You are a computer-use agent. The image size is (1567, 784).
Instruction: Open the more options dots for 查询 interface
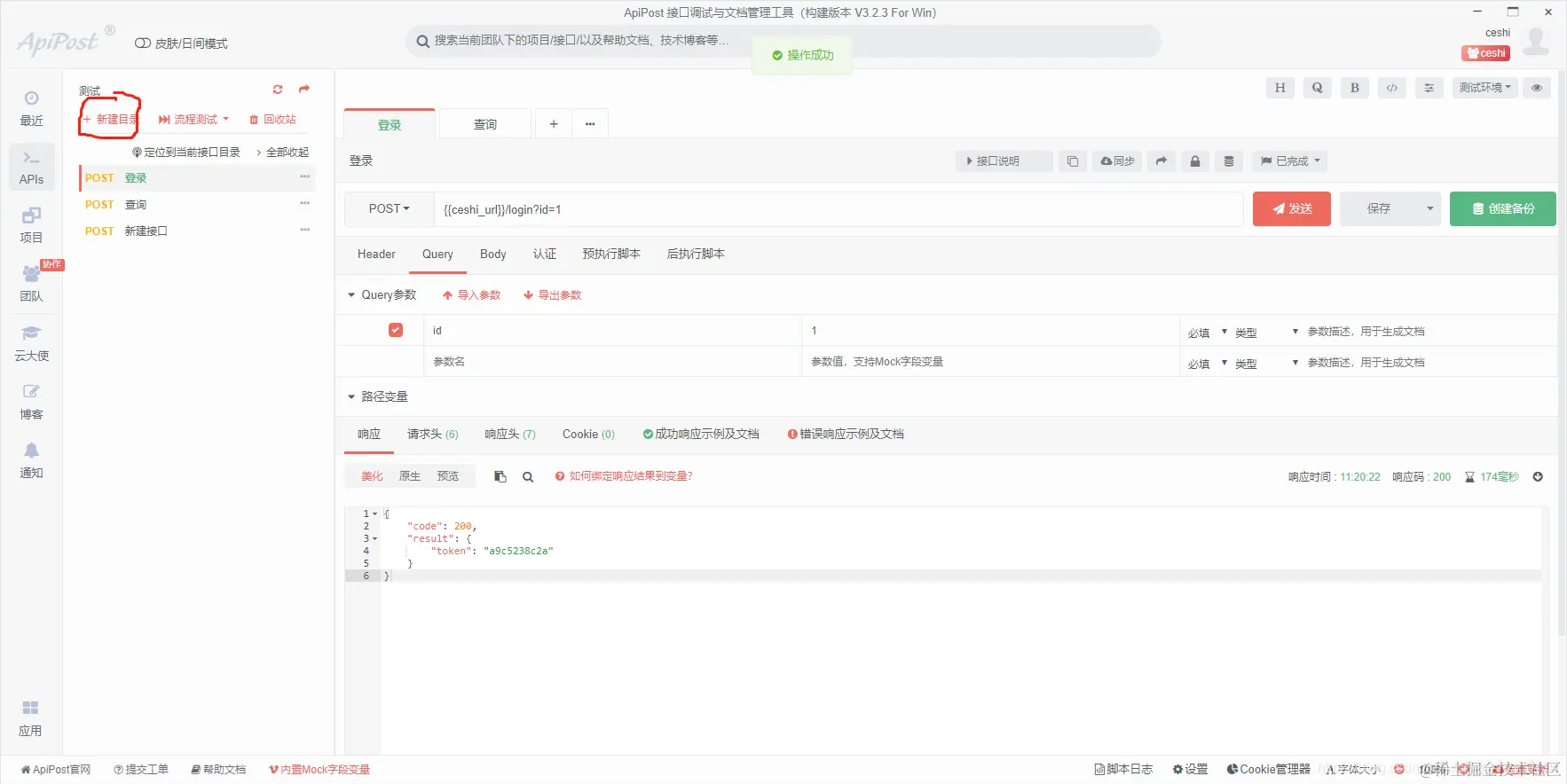[304, 204]
